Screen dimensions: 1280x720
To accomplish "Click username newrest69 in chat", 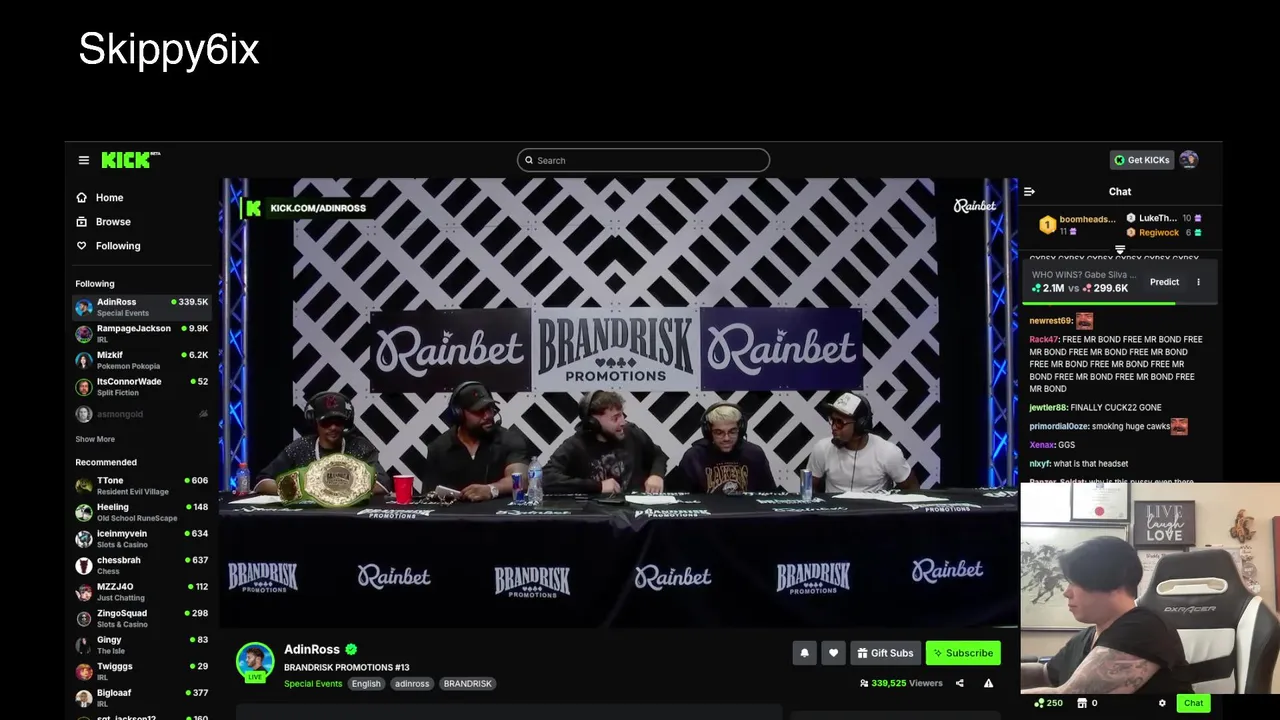I will coord(1050,321).
